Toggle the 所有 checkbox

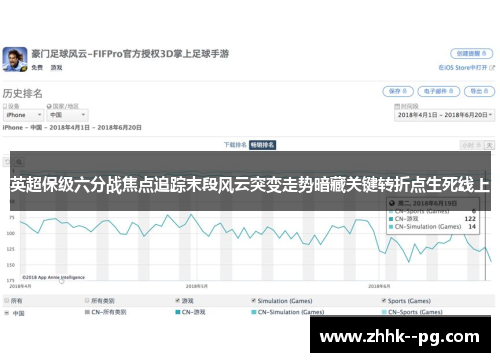[7, 301]
